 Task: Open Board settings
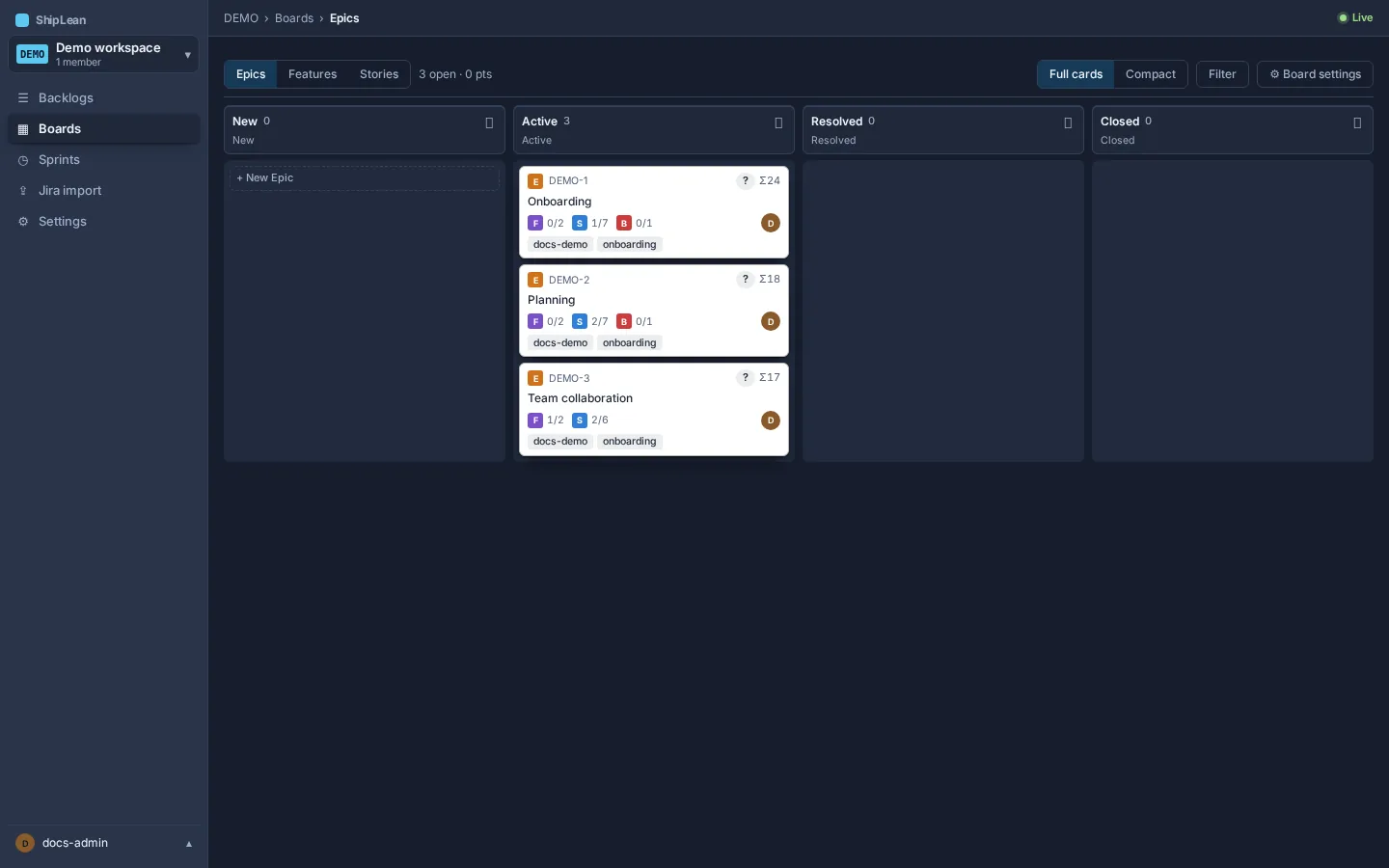pos(1315,74)
